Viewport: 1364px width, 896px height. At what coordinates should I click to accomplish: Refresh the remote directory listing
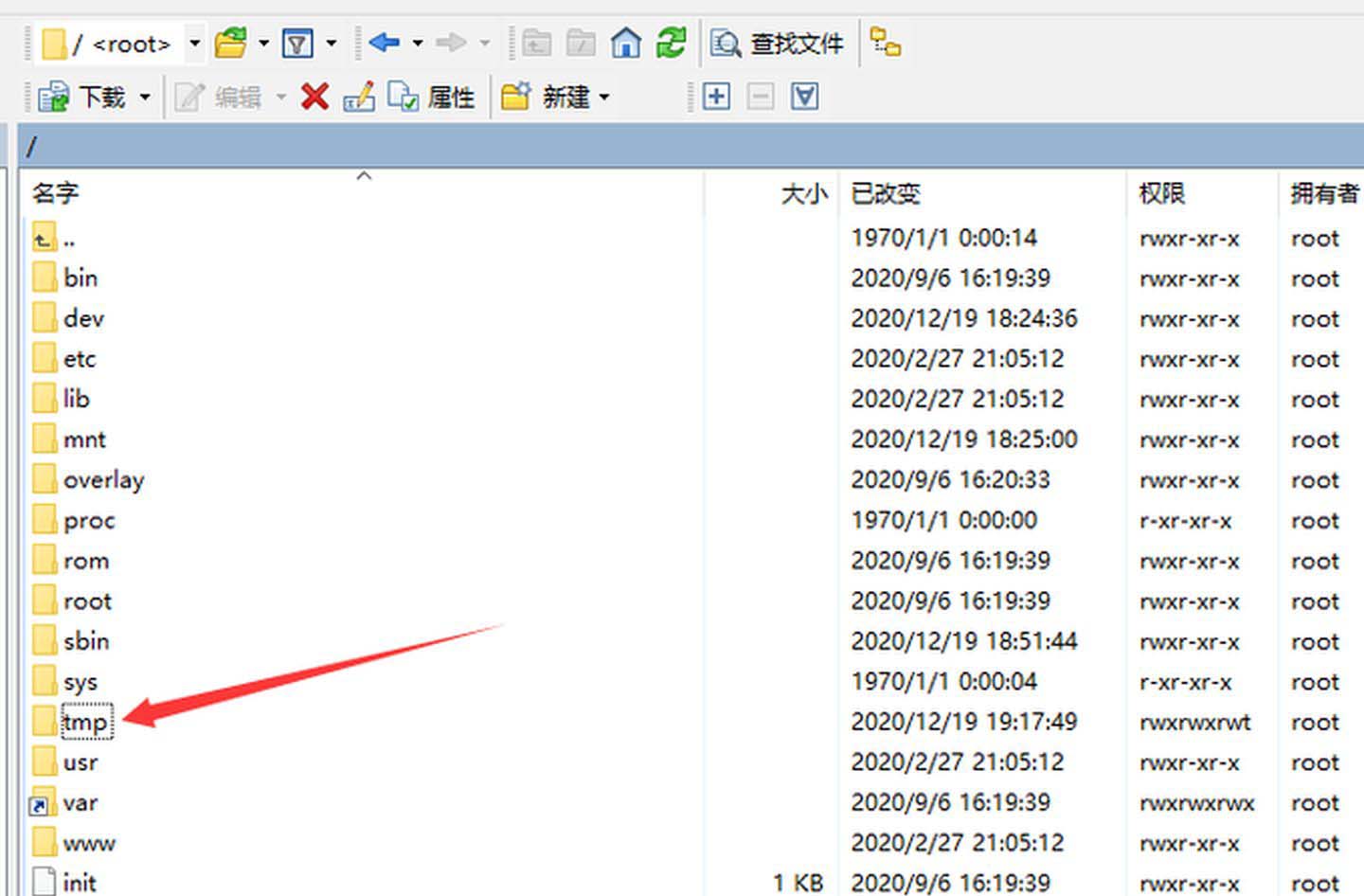[672, 43]
